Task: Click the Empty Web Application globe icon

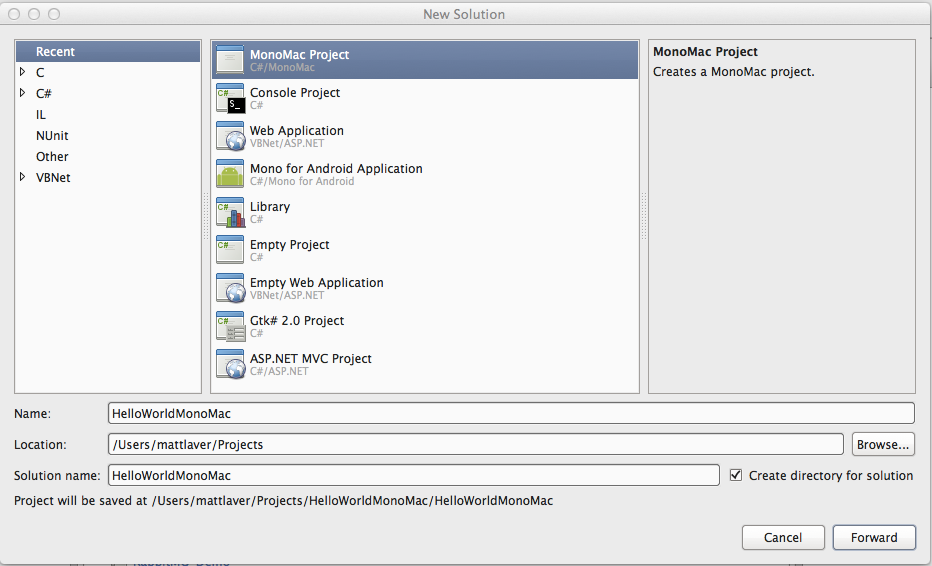Action: coord(230,288)
